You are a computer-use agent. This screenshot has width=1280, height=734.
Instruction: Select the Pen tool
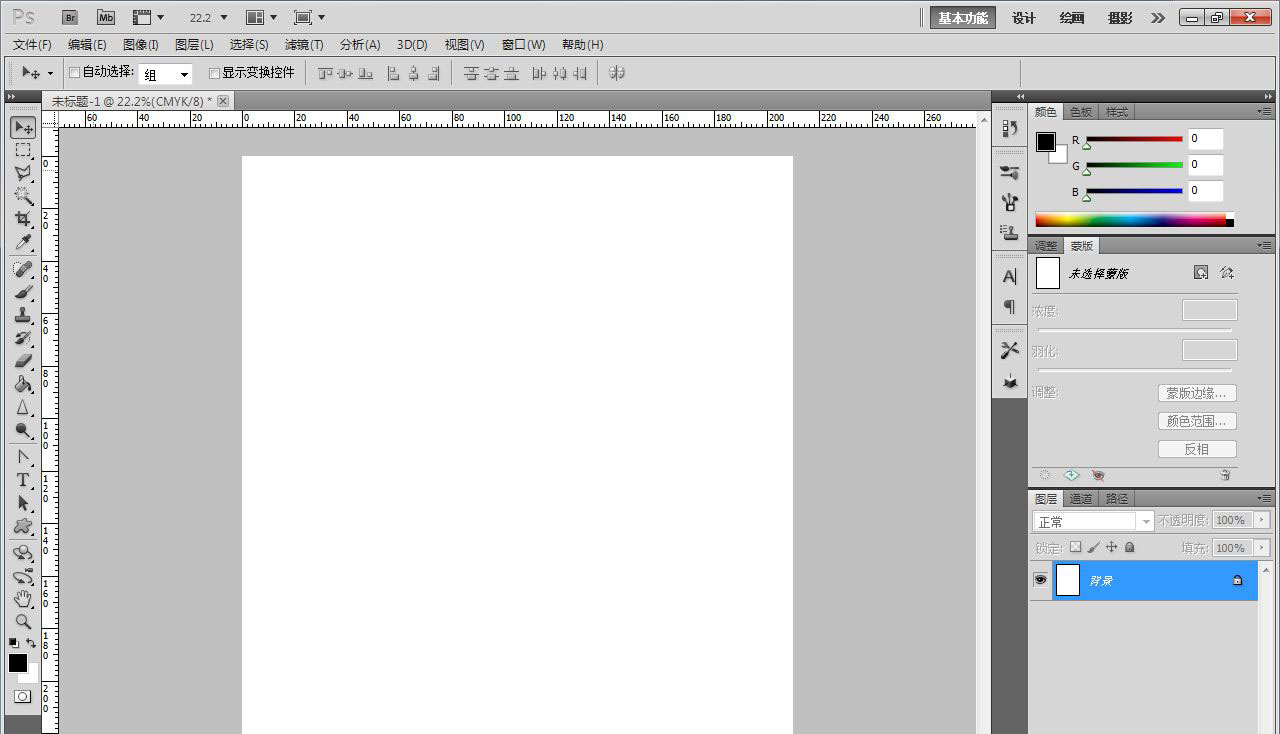23,458
